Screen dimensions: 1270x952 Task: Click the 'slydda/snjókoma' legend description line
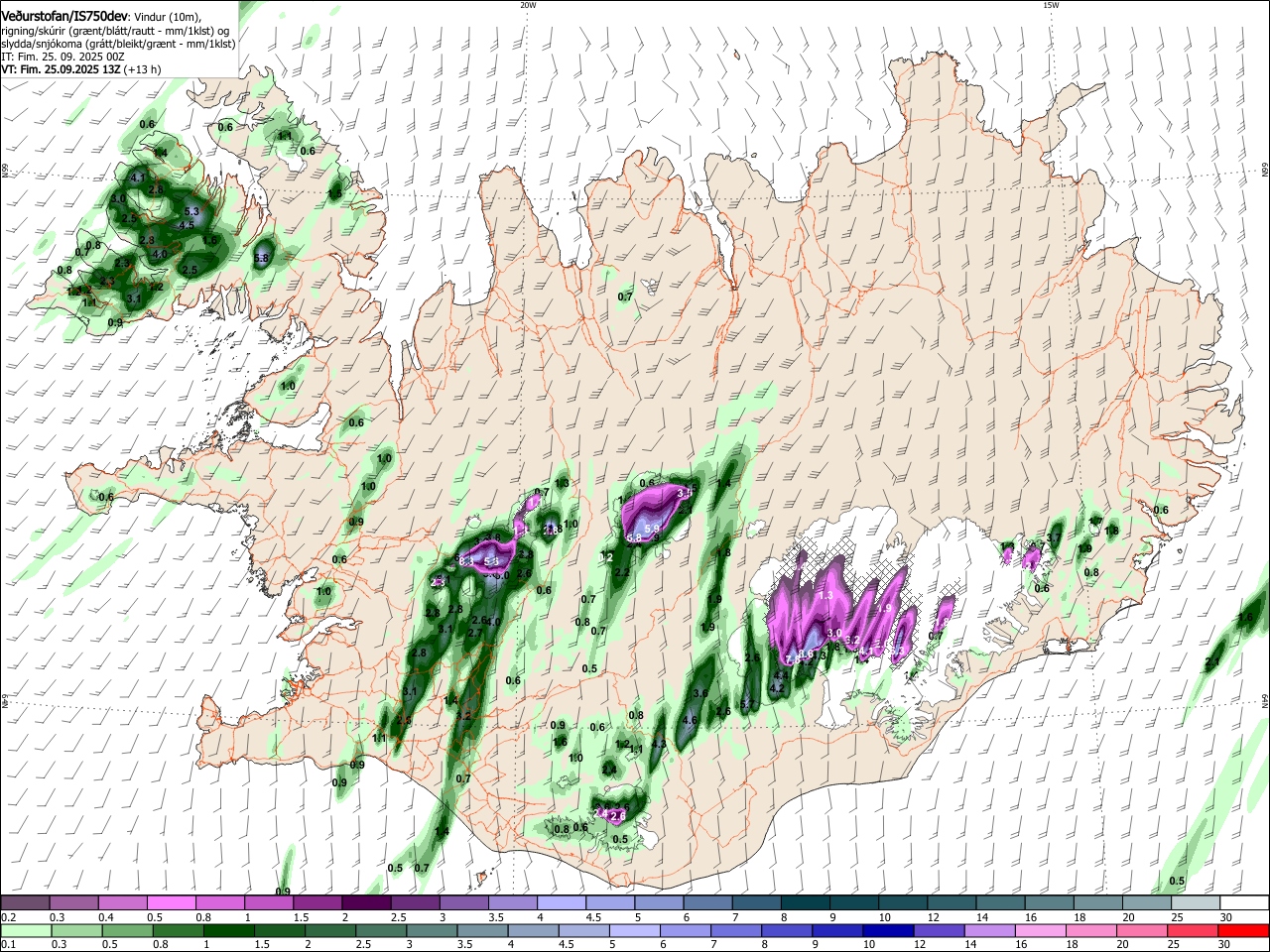tap(118, 44)
